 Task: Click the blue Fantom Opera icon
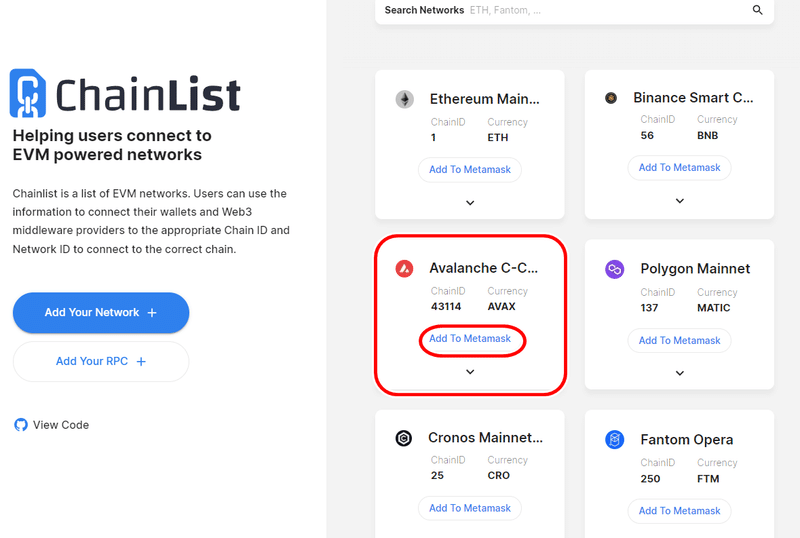point(614,439)
